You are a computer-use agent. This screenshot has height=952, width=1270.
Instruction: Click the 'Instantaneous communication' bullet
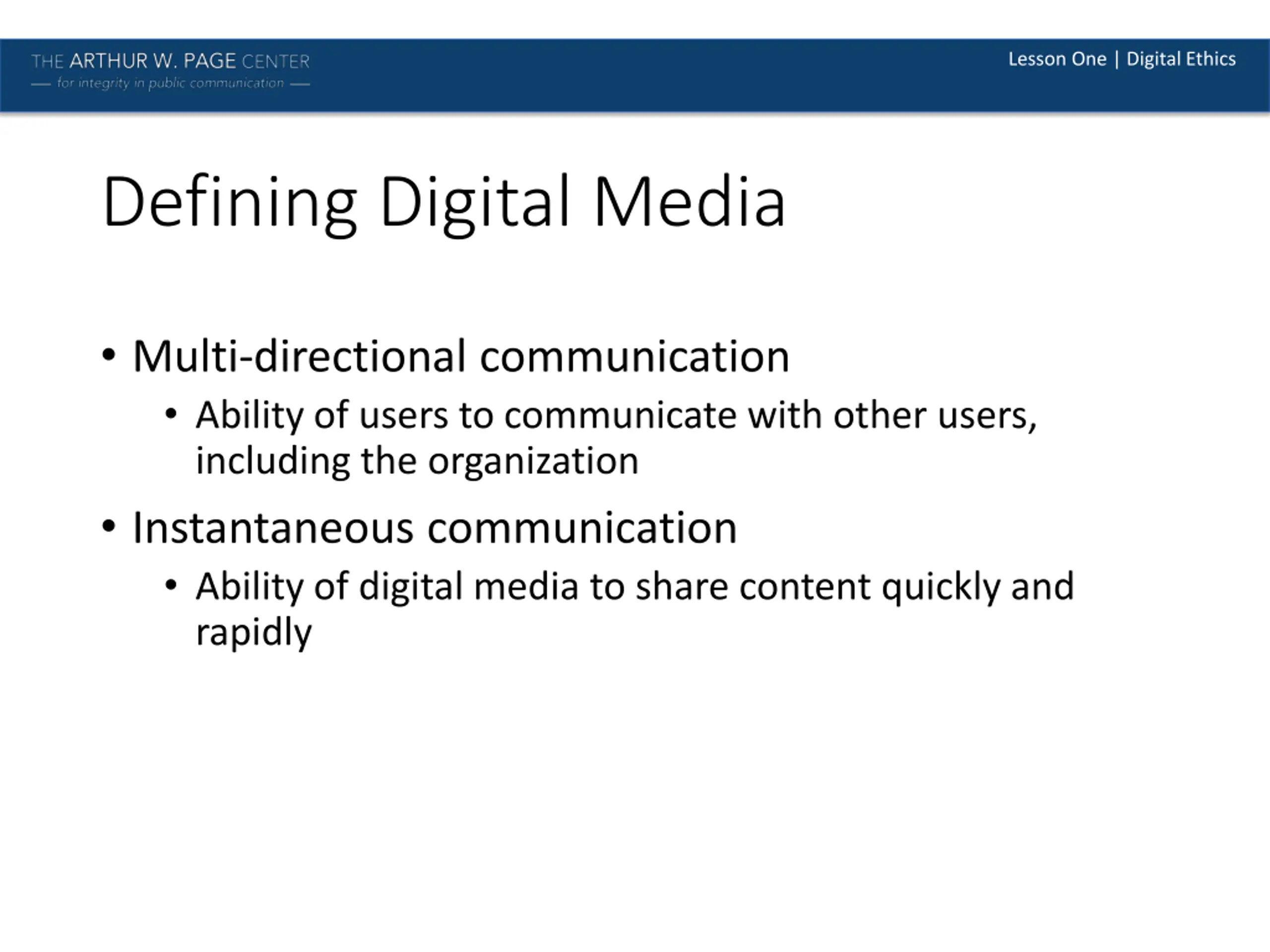click(x=435, y=529)
